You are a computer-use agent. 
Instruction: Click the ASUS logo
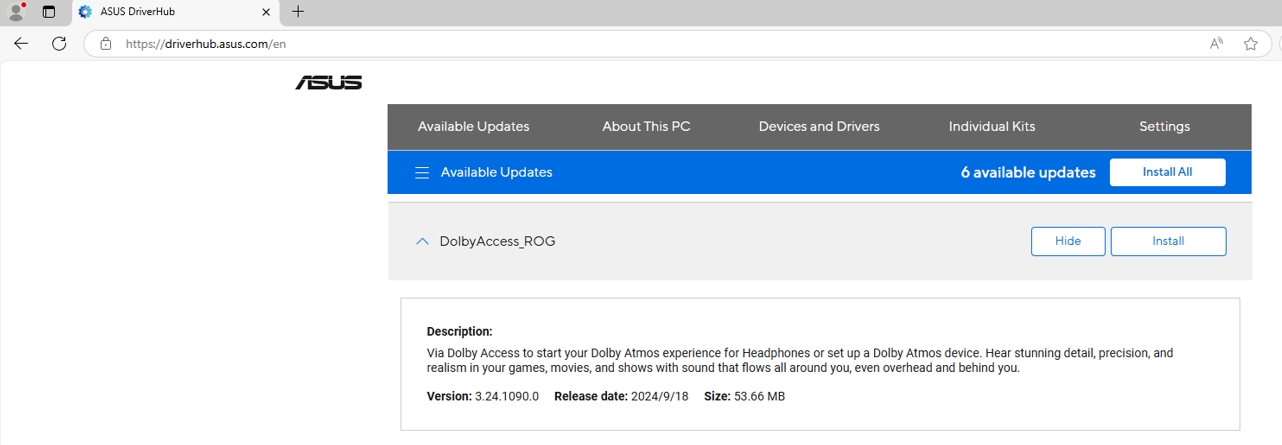329,83
